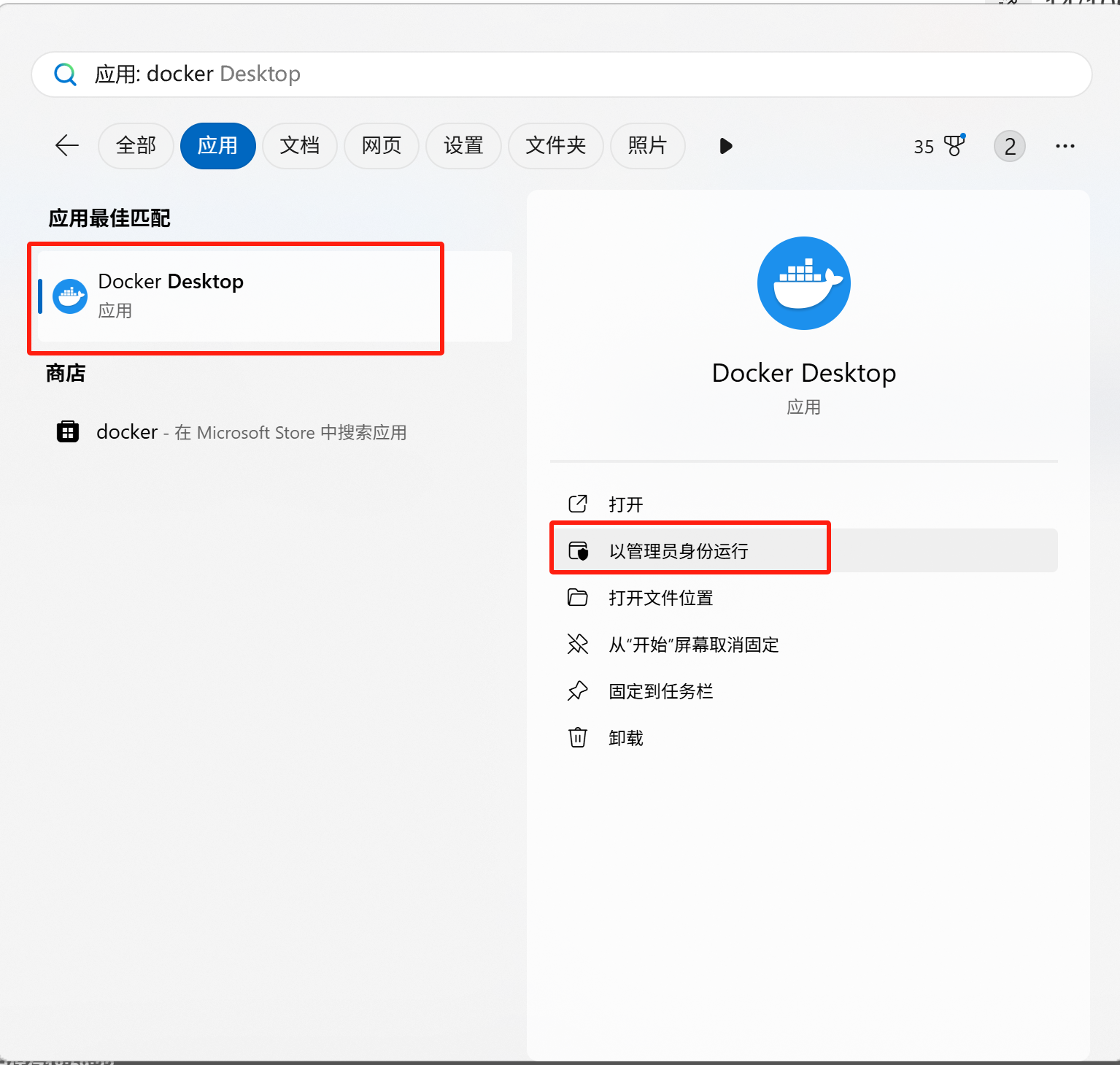The width and height of the screenshot is (1120, 1065).
Task: Open the three-dot more options menu
Action: coord(1065,146)
